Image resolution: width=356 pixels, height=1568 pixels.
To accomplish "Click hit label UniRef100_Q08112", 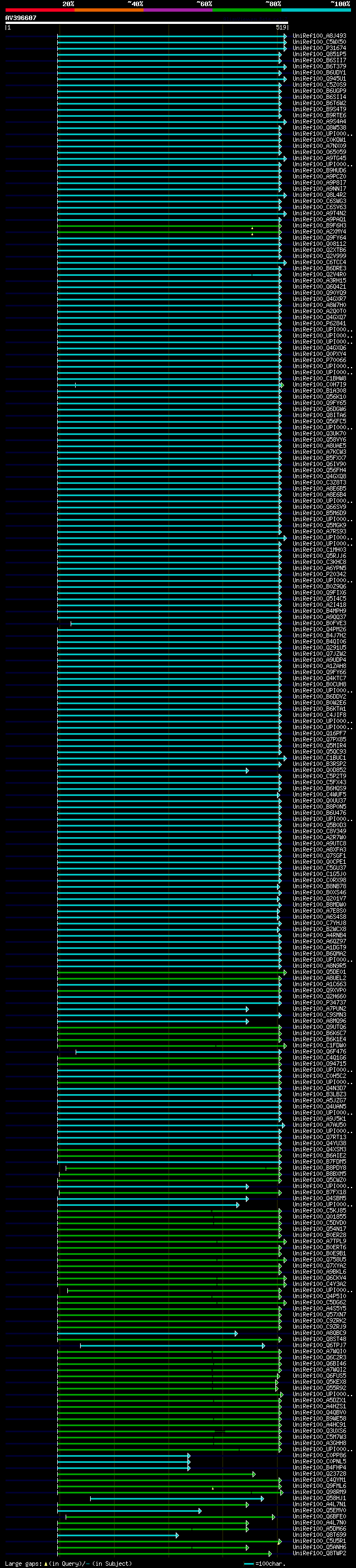I will click(x=319, y=244).
